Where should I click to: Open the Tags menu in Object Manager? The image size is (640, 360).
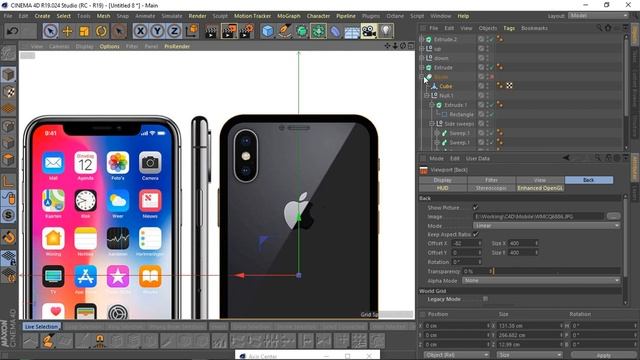point(509,28)
